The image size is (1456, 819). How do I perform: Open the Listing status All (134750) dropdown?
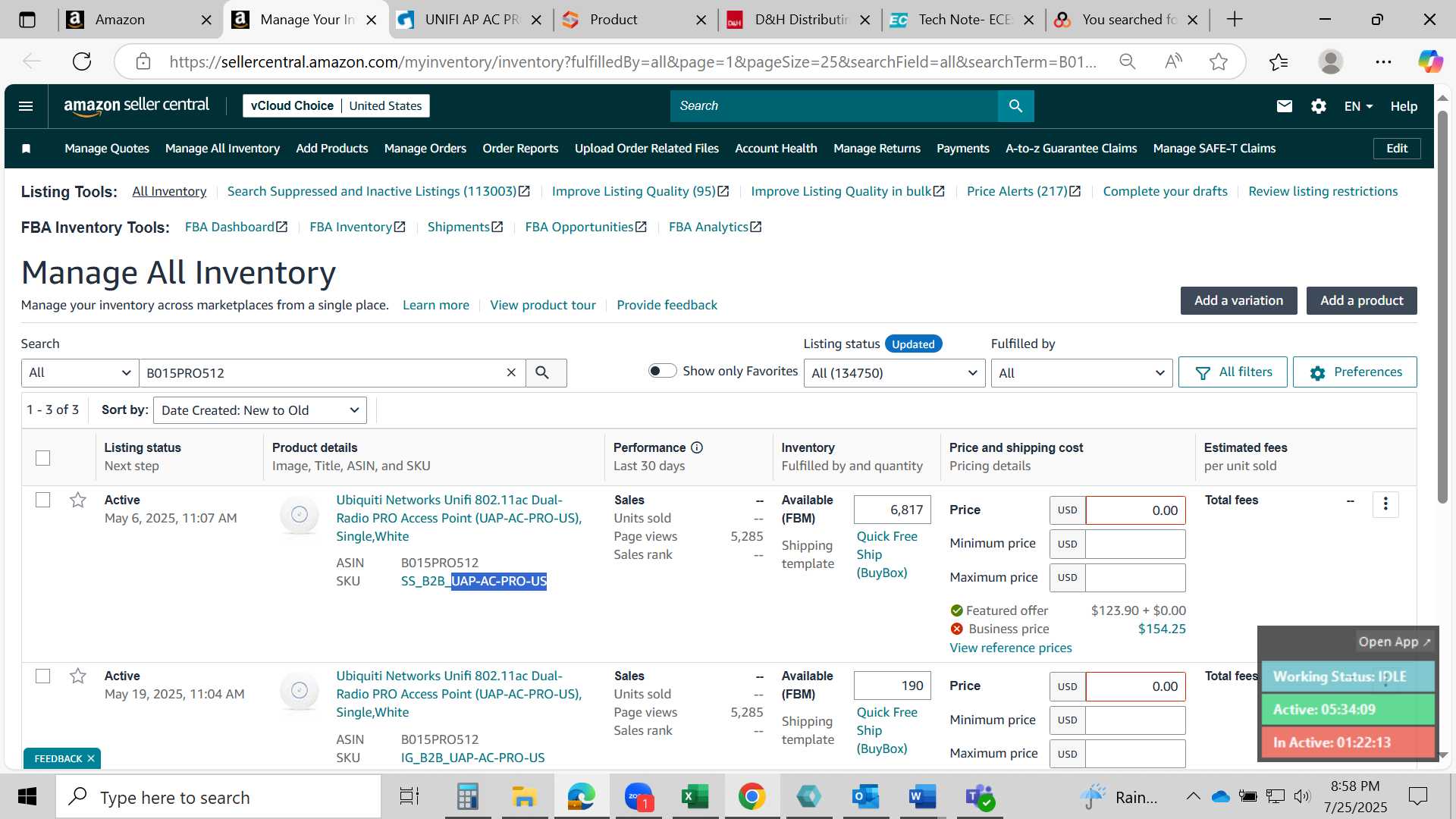pyautogui.click(x=894, y=372)
